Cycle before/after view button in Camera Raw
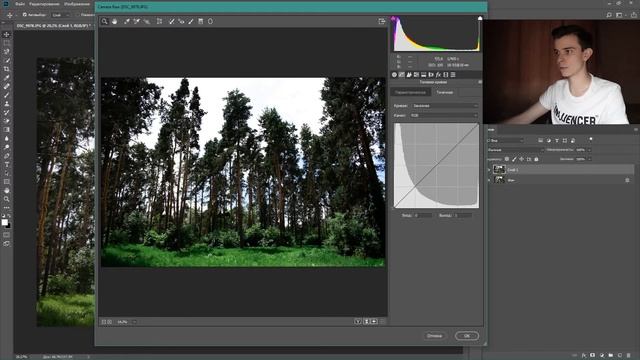Screen dimensions: 640x360 click(358, 322)
